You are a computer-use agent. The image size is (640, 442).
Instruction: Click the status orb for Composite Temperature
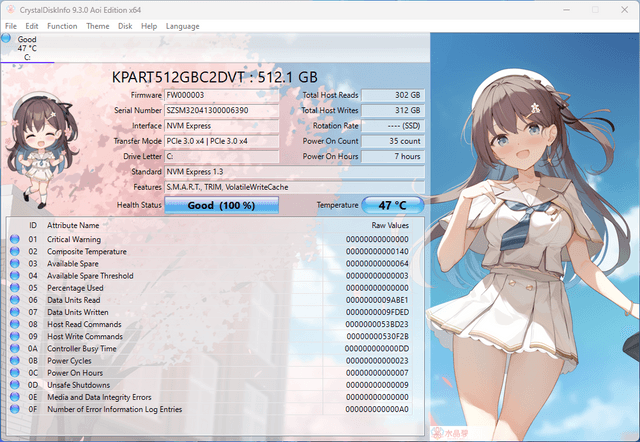15,251
